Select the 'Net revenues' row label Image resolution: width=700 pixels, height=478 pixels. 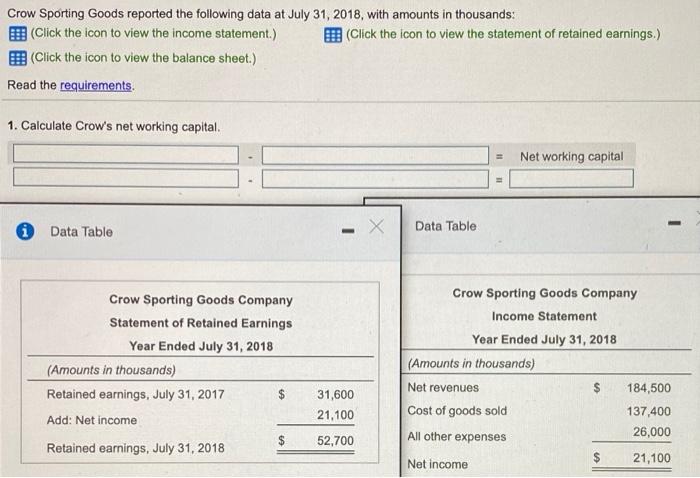(x=443, y=387)
